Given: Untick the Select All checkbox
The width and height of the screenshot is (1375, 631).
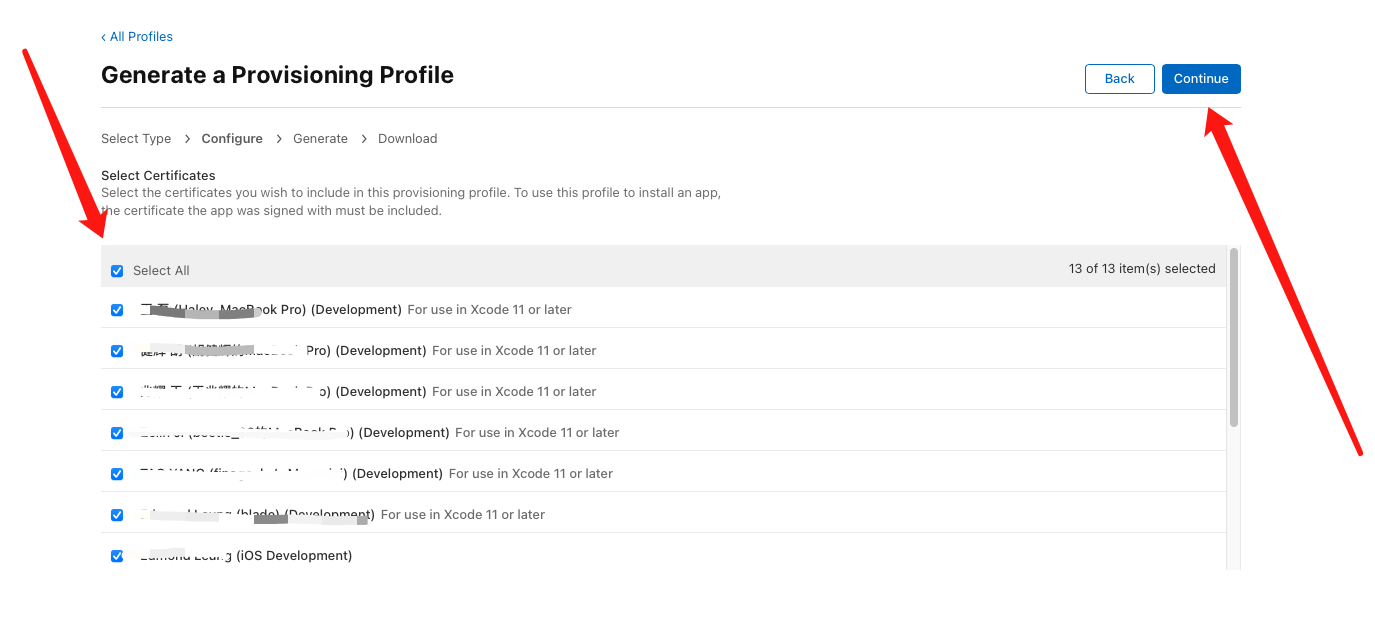Looking at the screenshot, I should click(117, 271).
